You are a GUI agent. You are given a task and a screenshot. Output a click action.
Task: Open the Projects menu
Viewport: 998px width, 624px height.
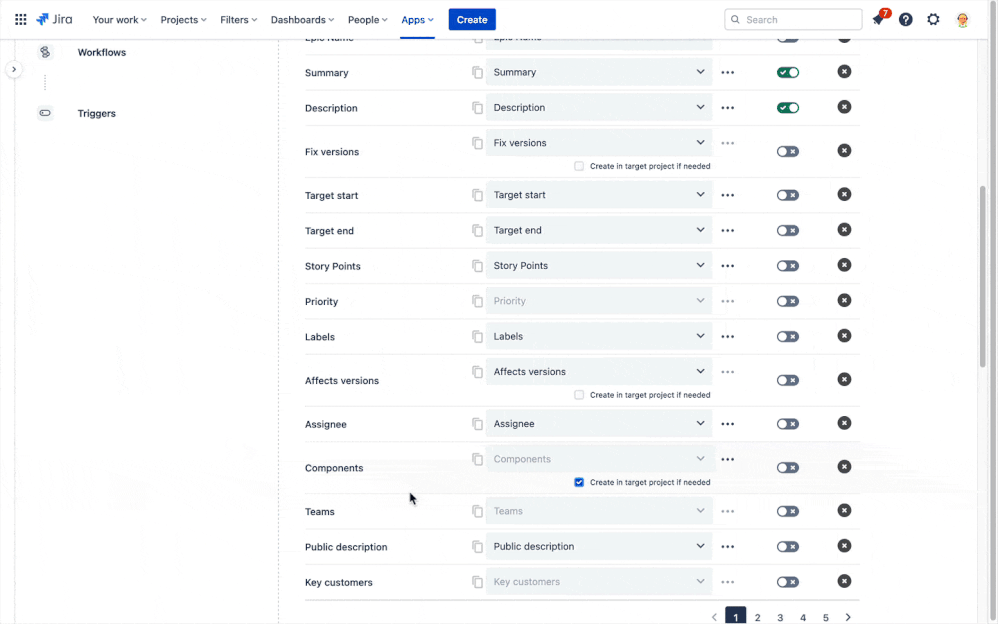pyautogui.click(x=183, y=19)
